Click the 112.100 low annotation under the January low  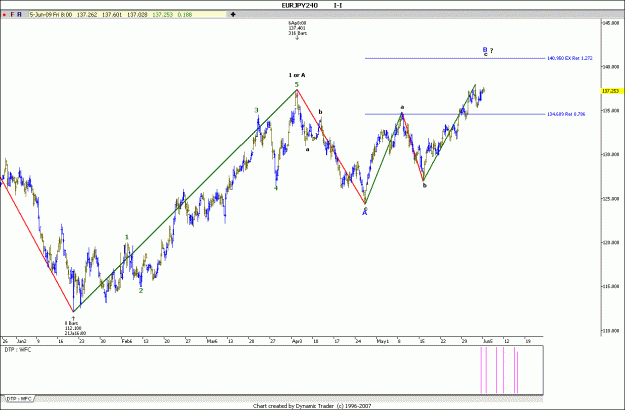[75, 328]
